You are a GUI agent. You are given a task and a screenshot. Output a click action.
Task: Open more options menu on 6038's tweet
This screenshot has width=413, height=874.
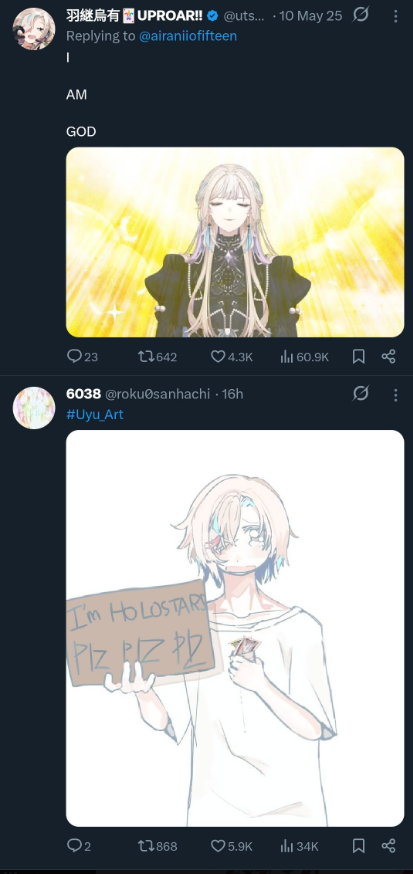[395, 395]
